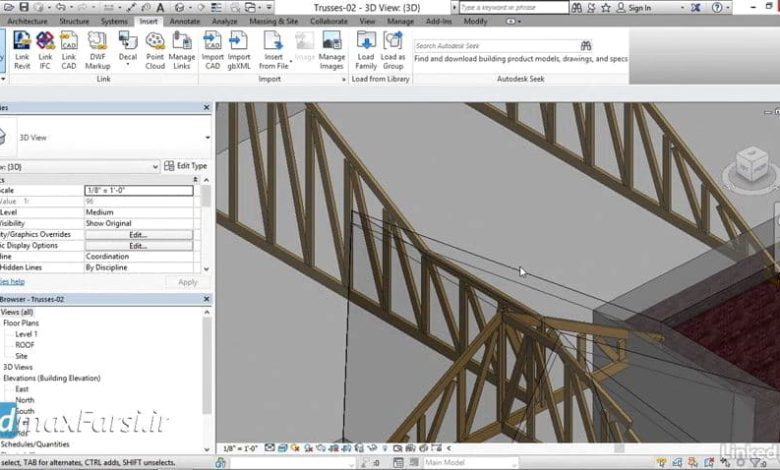Select Site floor plan in browser
Image resolution: width=780 pixels, height=470 pixels.
coord(21,356)
